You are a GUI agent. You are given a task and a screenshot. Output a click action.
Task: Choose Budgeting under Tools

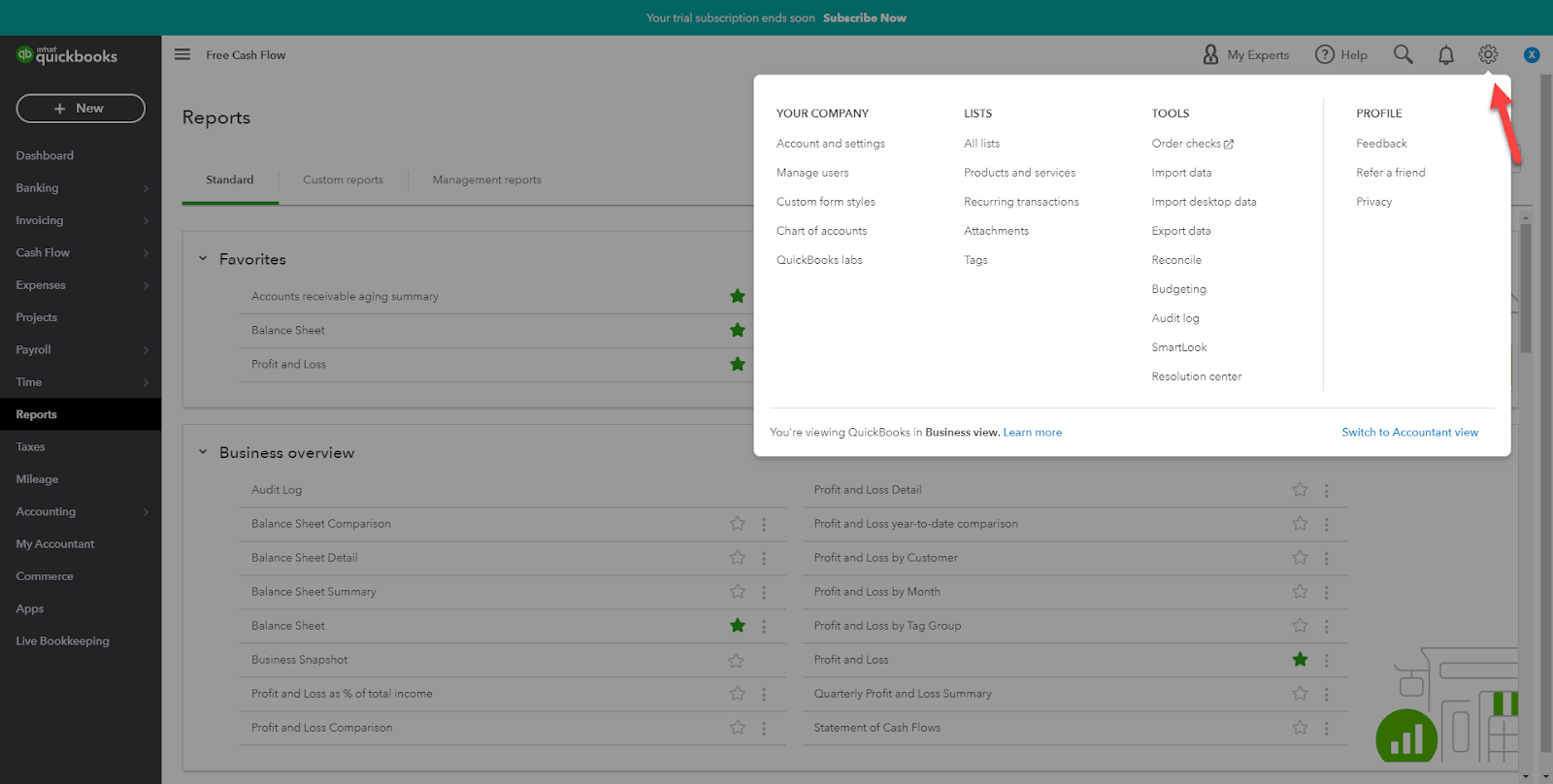[x=1179, y=289]
